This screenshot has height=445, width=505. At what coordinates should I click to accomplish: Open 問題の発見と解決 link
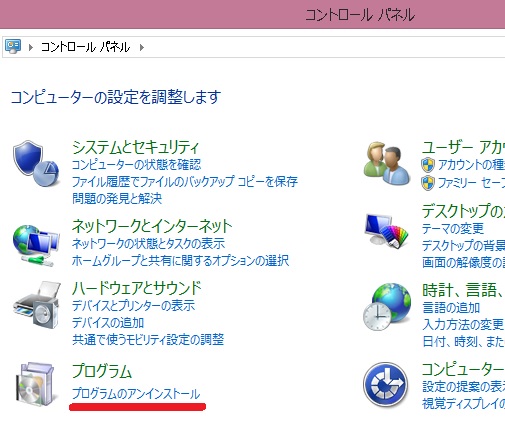(117, 199)
